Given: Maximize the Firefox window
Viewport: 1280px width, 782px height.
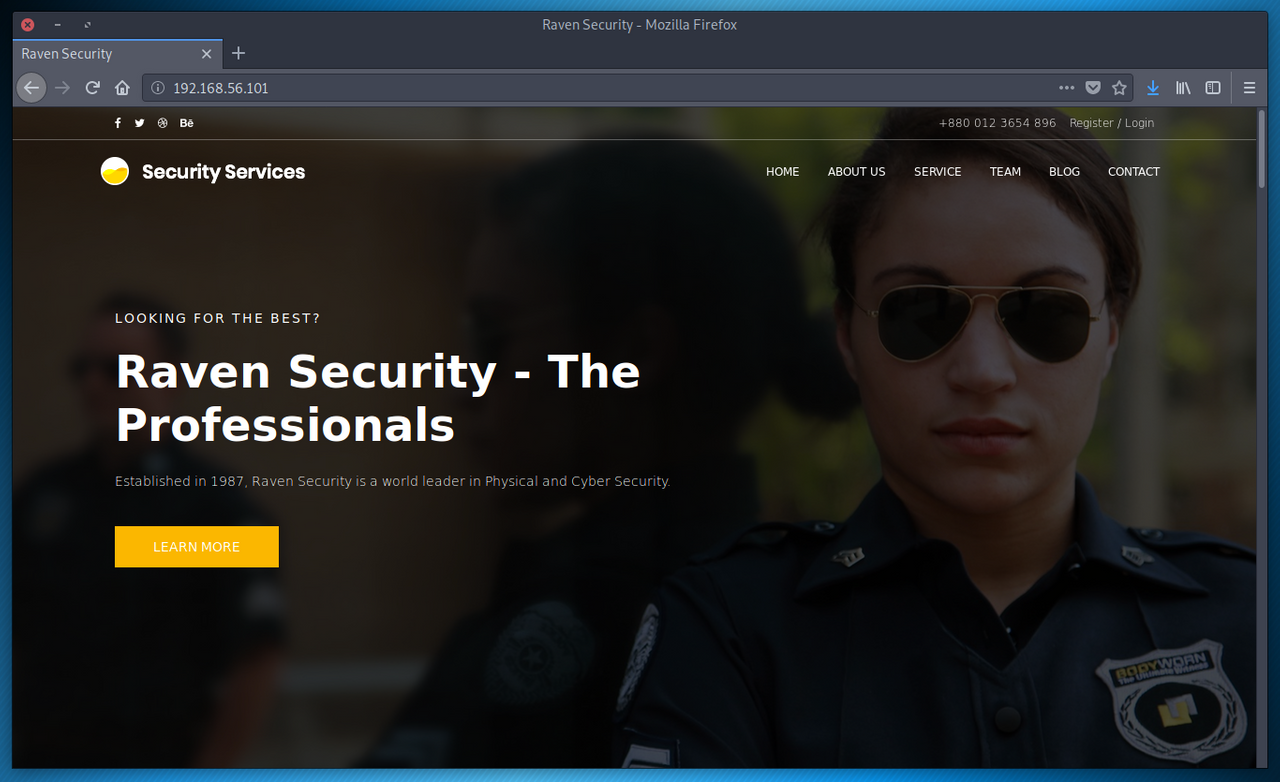Looking at the screenshot, I should tap(87, 24).
